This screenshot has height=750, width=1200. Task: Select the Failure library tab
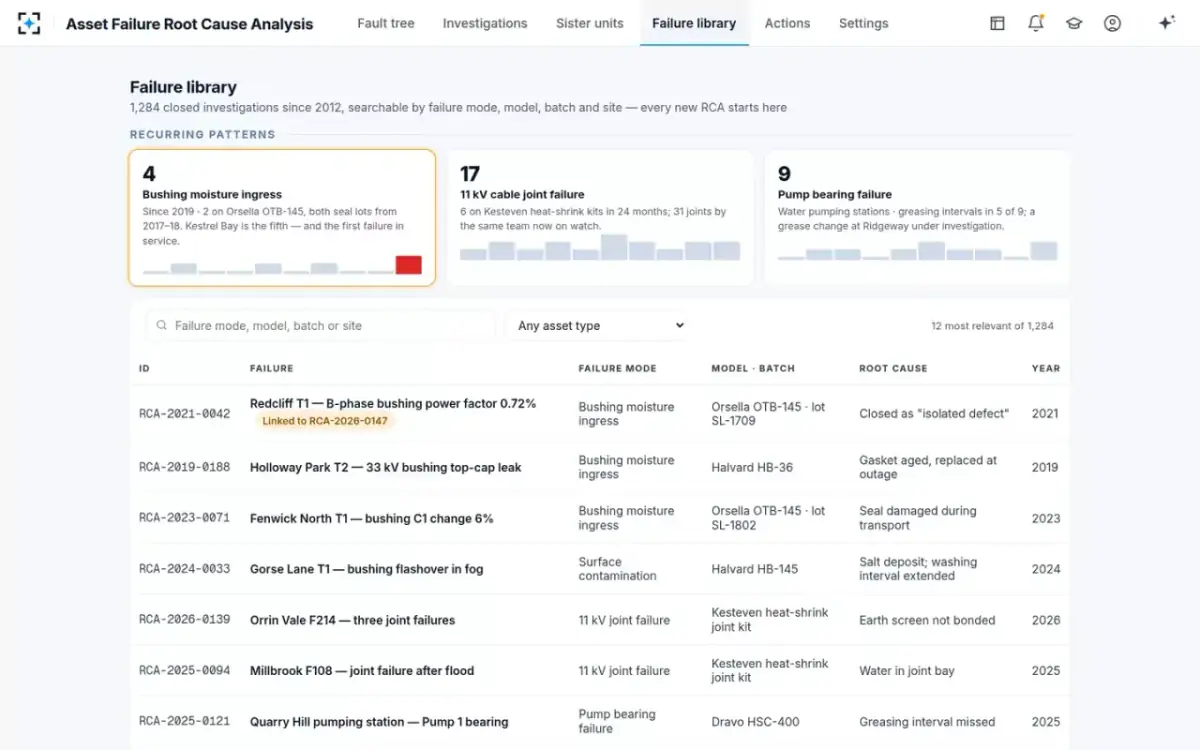tap(694, 23)
